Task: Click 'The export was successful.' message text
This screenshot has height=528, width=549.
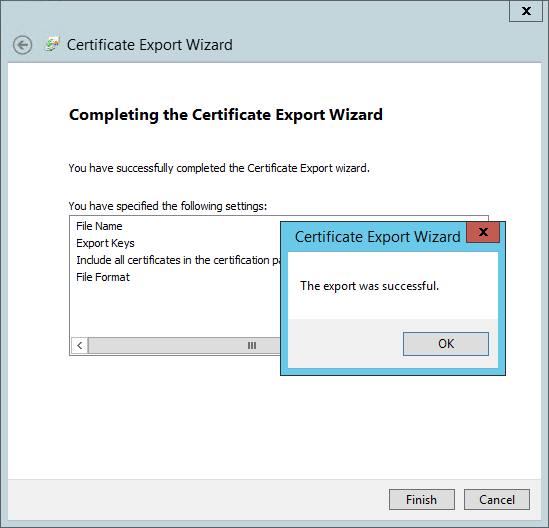Action: click(x=369, y=286)
